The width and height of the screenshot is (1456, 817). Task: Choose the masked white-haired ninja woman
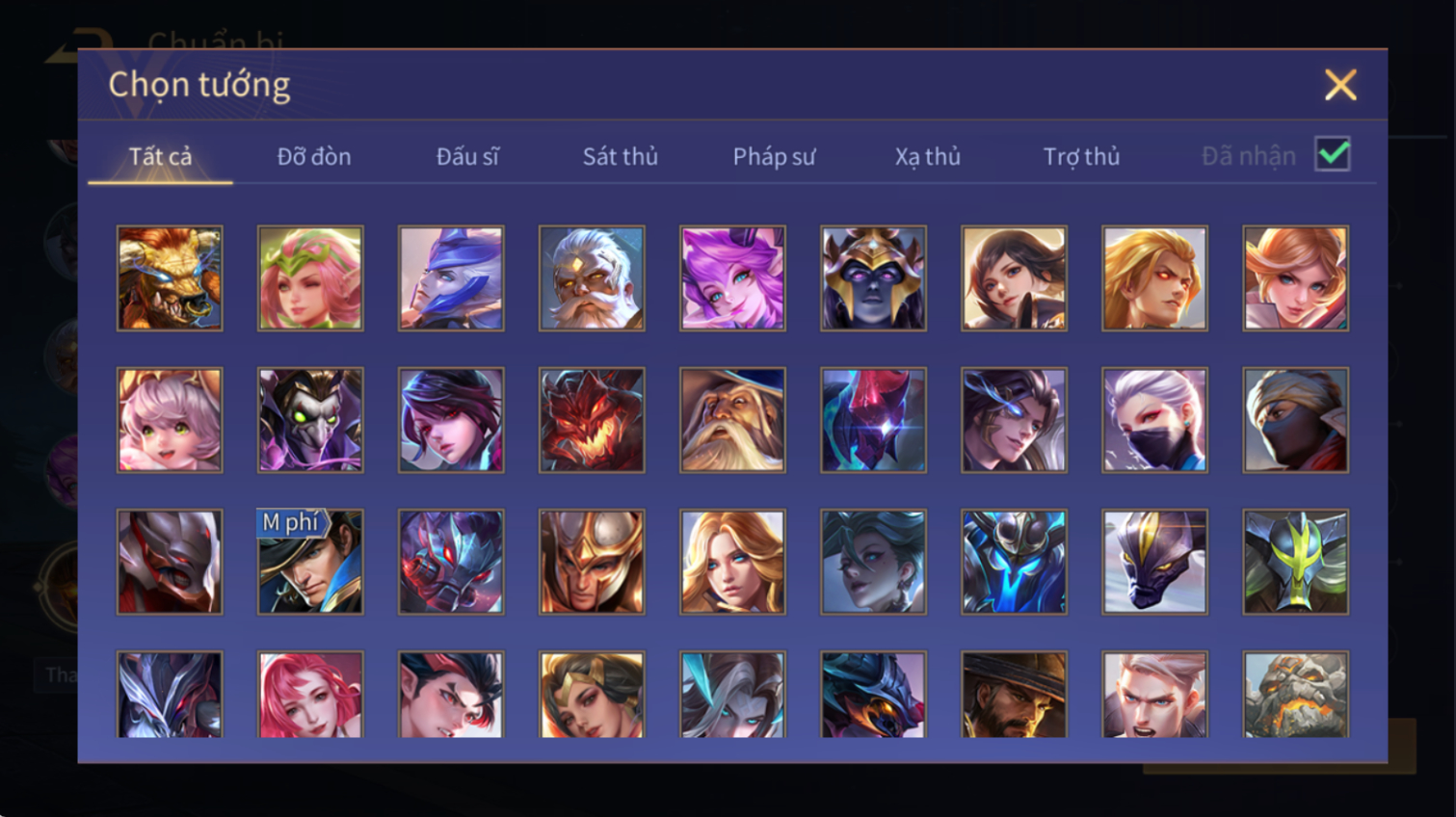pyautogui.click(x=1154, y=420)
